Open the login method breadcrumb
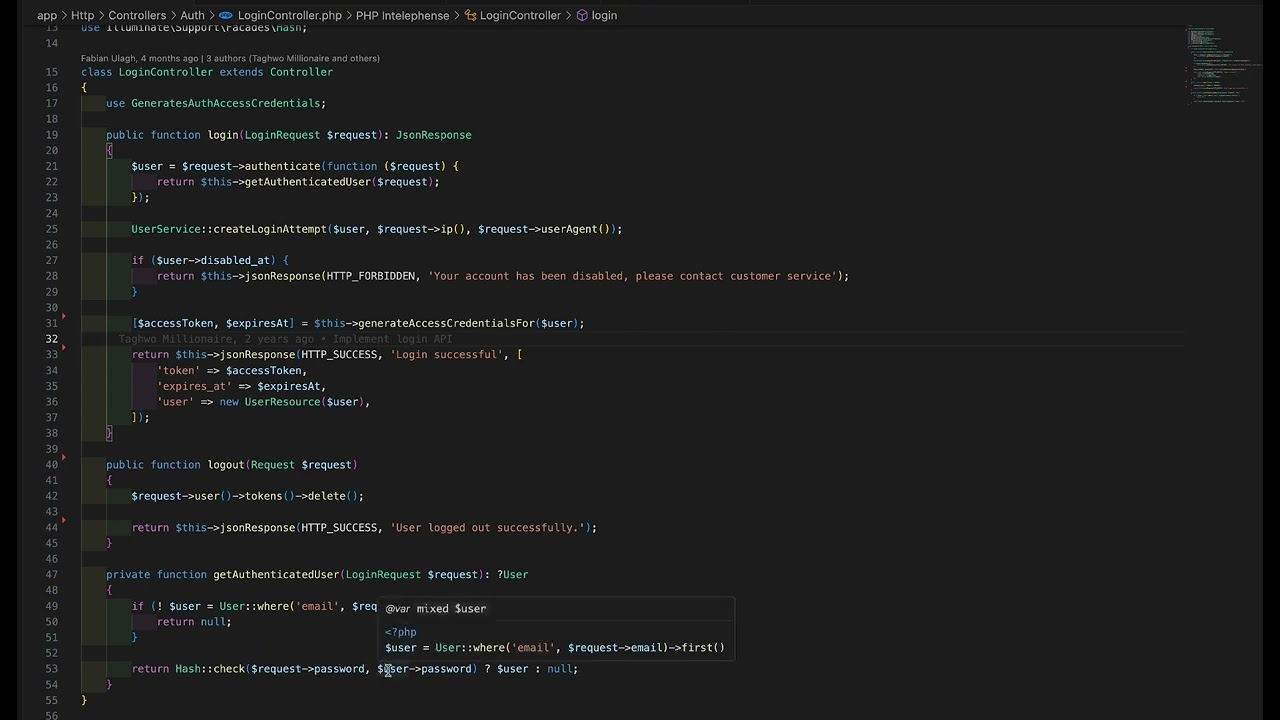Screen dimensions: 1280x720 (x=604, y=15)
